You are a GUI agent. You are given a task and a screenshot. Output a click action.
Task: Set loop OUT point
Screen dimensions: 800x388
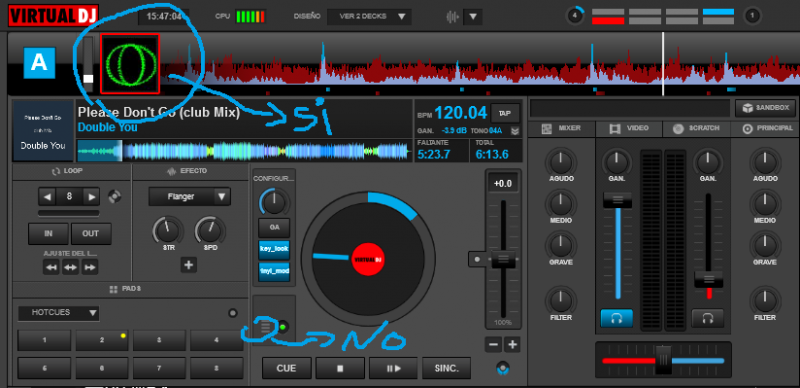pos(90,234)
